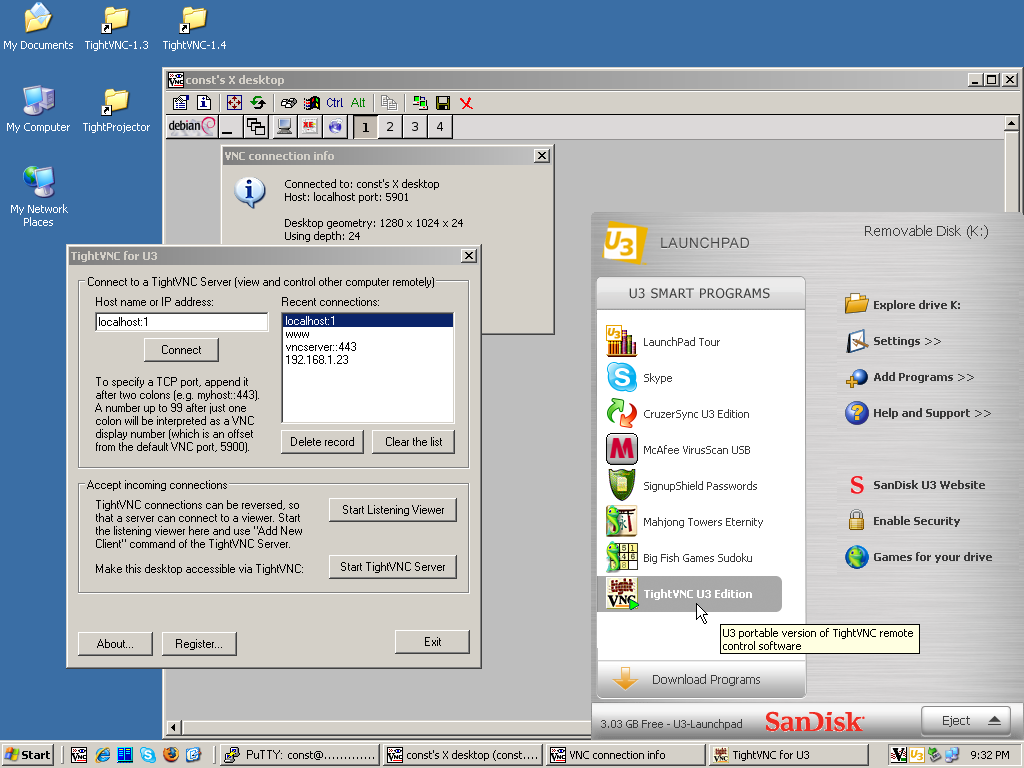Viewport: 1024px width, 768px height.
Task: Send Ctrl-Alt-Del to the remote desktop
Action: point(289,102)
